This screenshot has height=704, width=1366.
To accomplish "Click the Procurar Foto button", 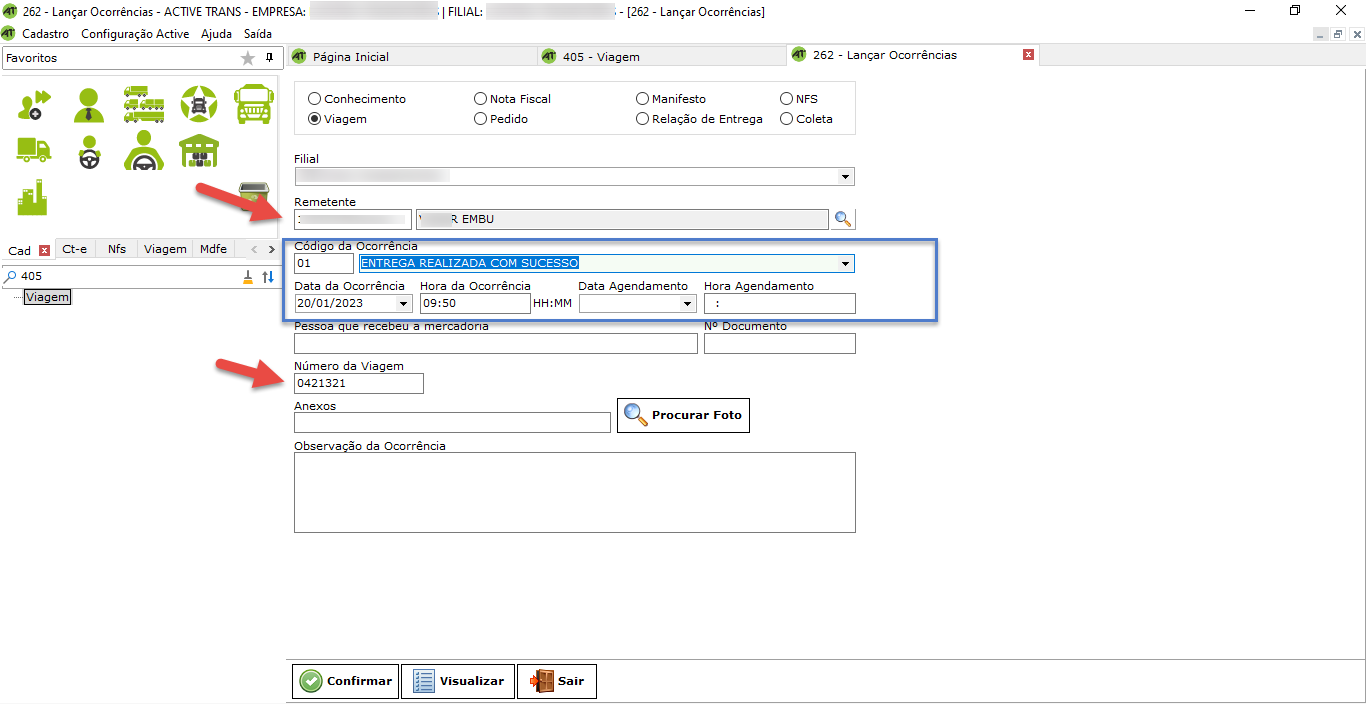I will coord(683,415).
